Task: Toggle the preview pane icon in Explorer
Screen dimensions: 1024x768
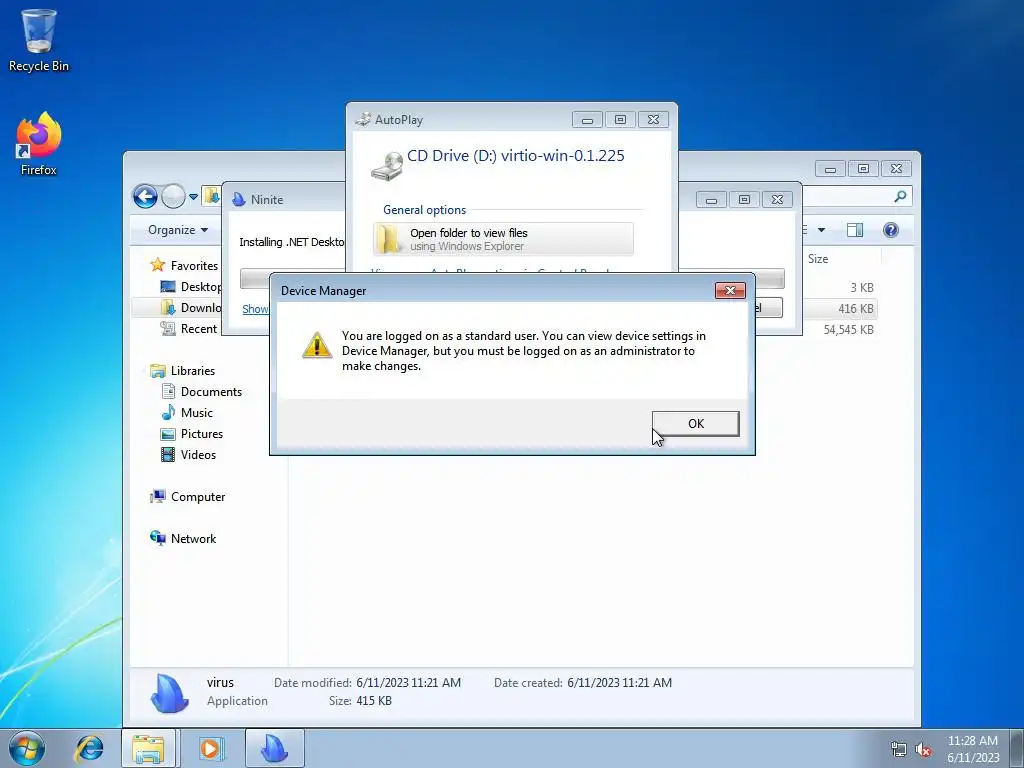Action: [x=855, y=230]
